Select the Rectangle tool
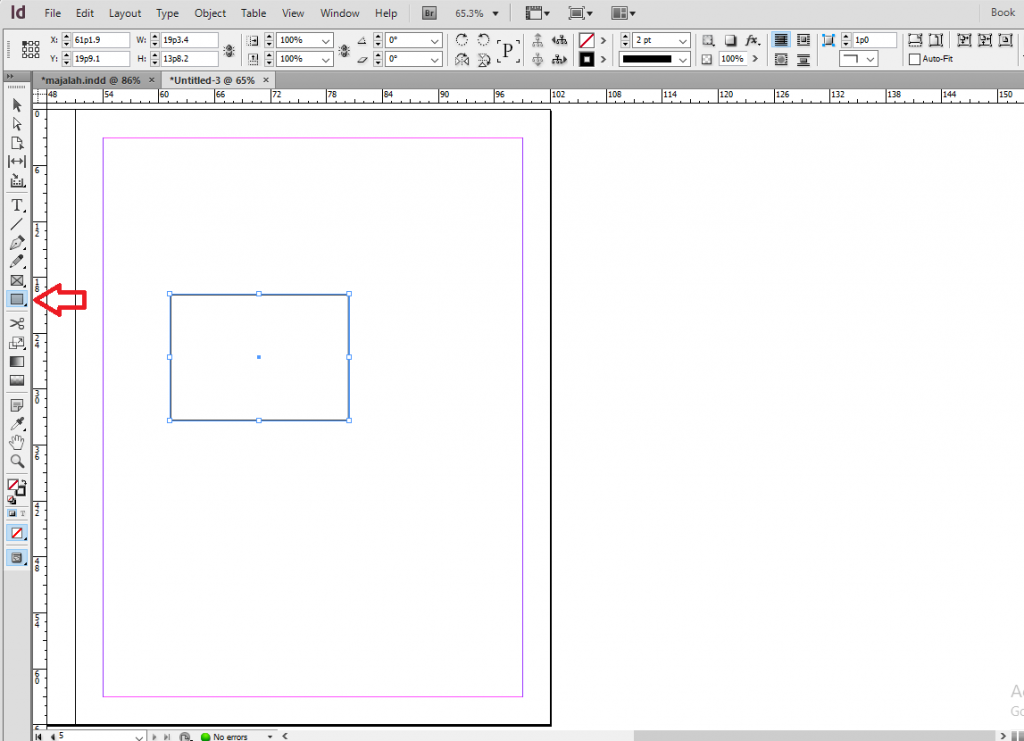 (17, 300)
